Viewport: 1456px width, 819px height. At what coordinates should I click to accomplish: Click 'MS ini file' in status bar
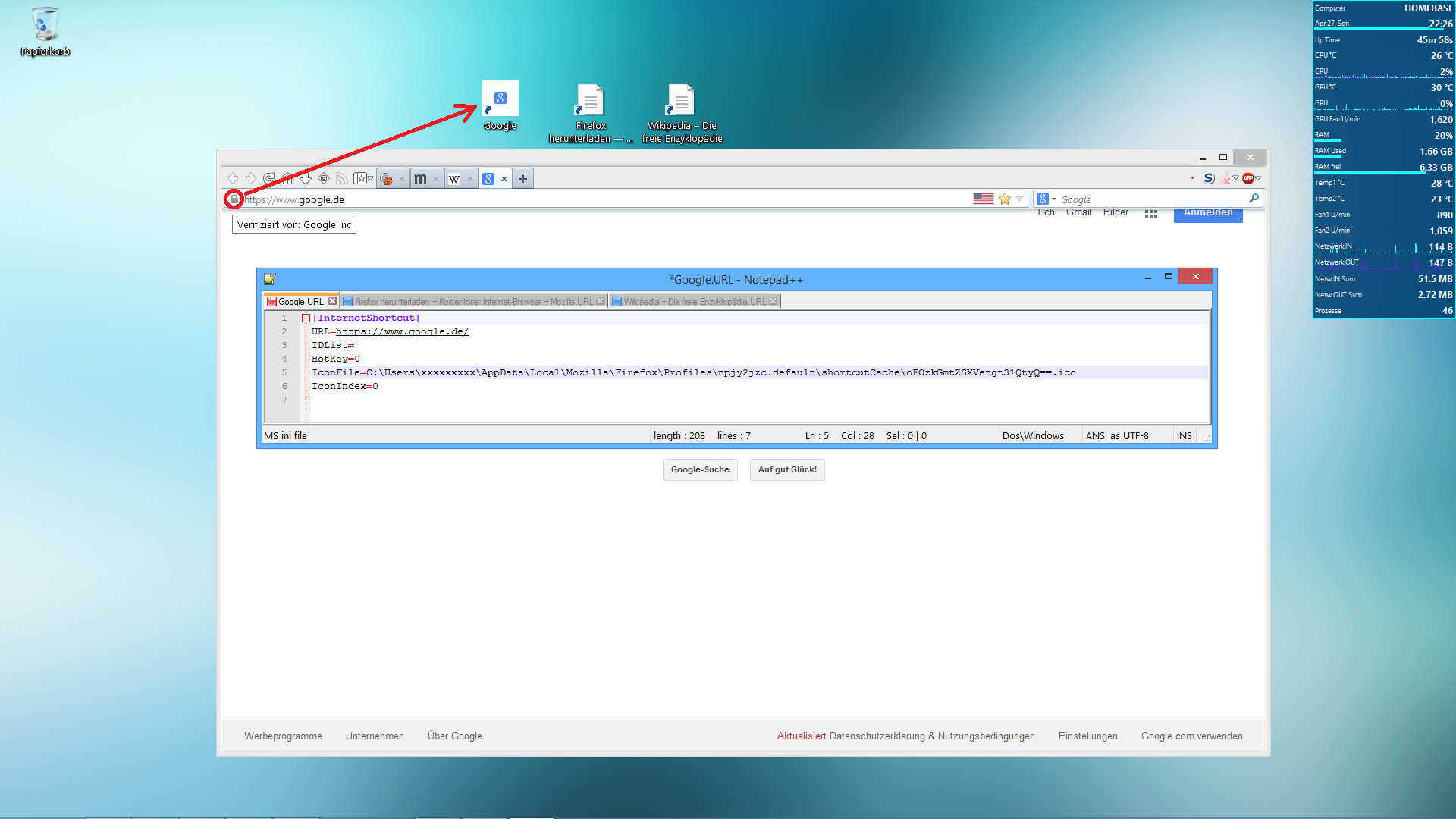coord(285,435)
